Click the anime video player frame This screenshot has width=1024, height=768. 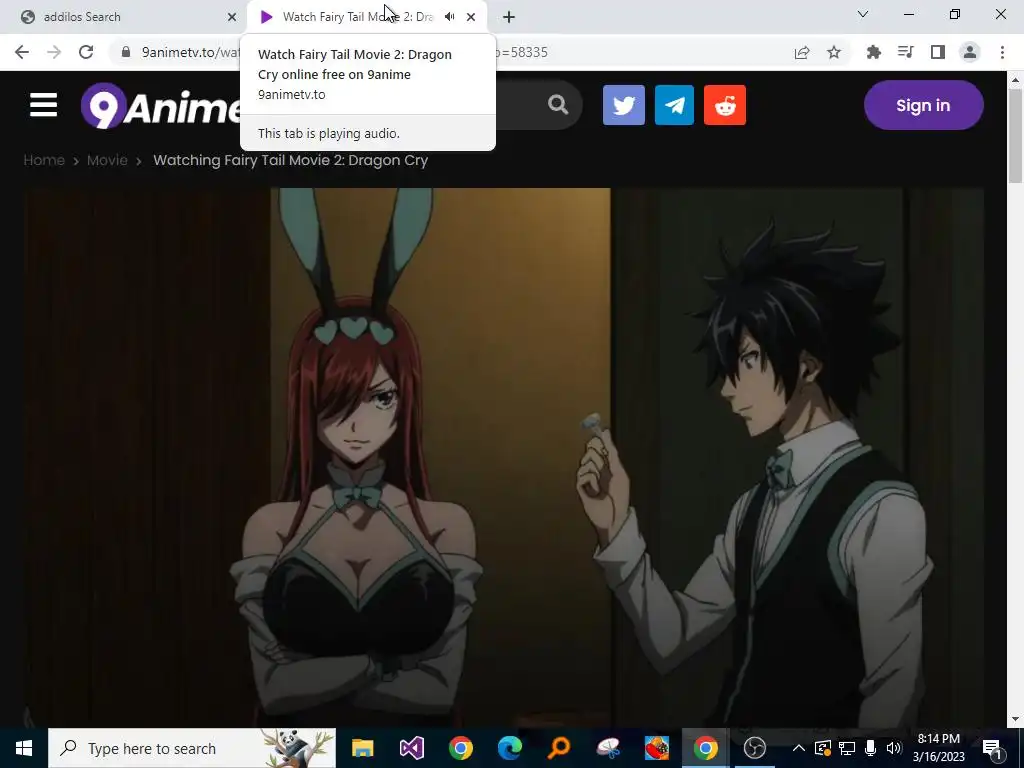[504, 457]
